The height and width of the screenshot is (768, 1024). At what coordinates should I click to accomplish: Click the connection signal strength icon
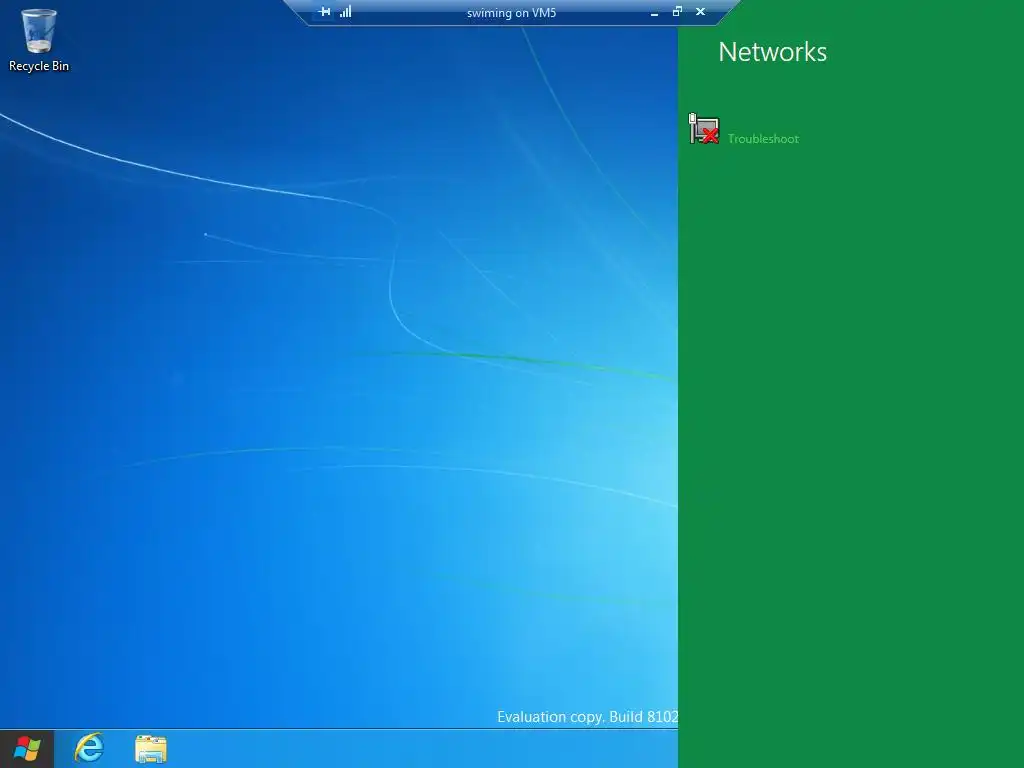pyautogui.click(x=345, y=11)
